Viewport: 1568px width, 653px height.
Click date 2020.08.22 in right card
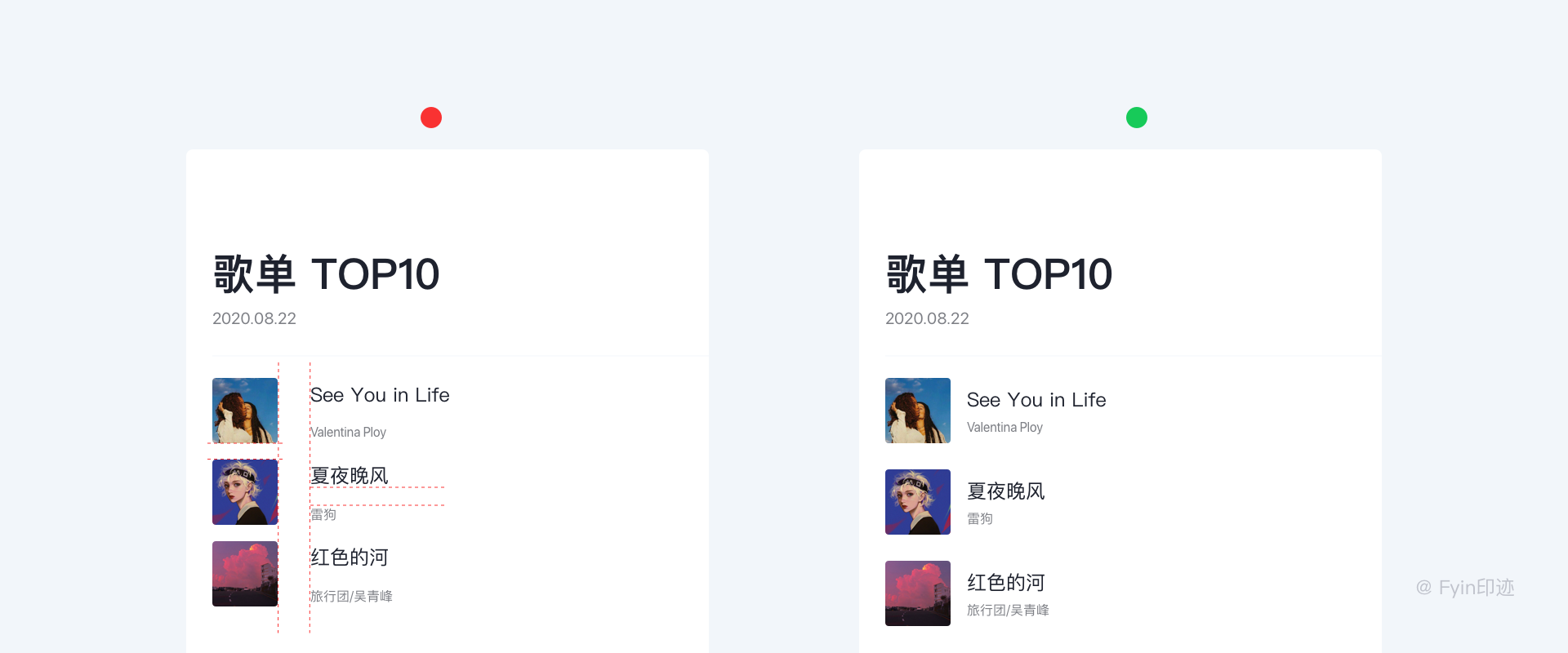pyautogui.click(x=927, y=318)
